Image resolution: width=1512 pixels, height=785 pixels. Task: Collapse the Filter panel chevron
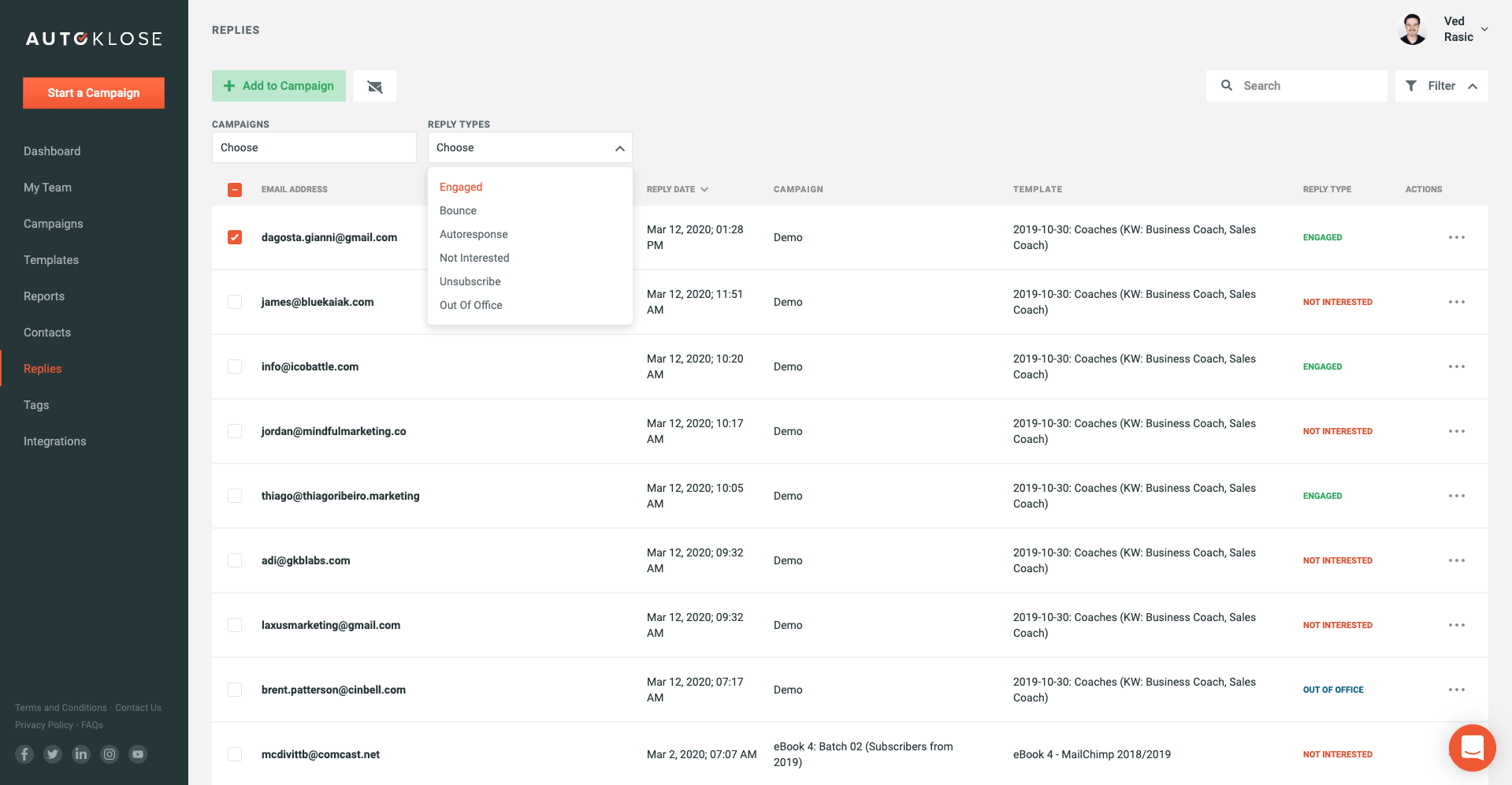coord(1473,86)
